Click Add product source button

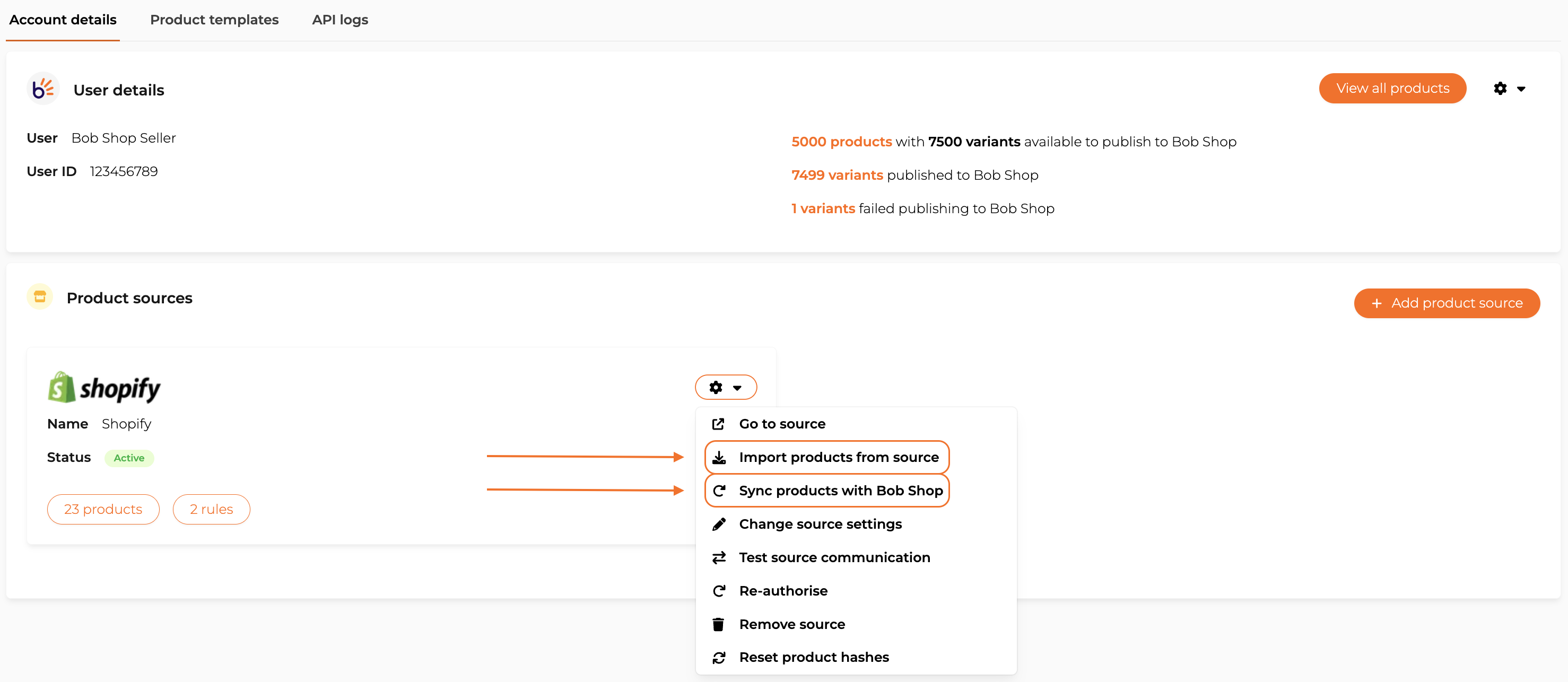1446,303
